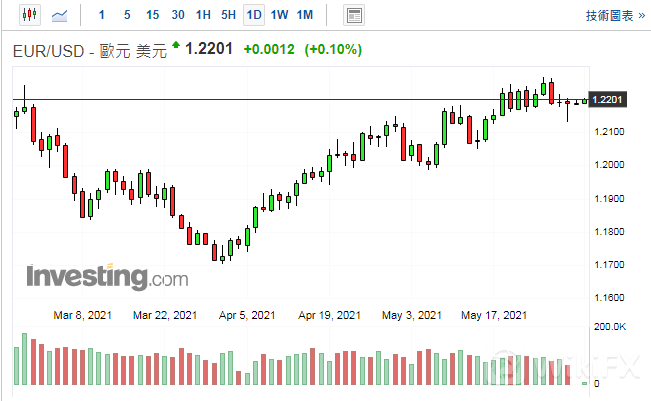The width and height of the screenshot is (651, 401).
Task: Select the candlestick chart type icon
Action: pos(29,15)
